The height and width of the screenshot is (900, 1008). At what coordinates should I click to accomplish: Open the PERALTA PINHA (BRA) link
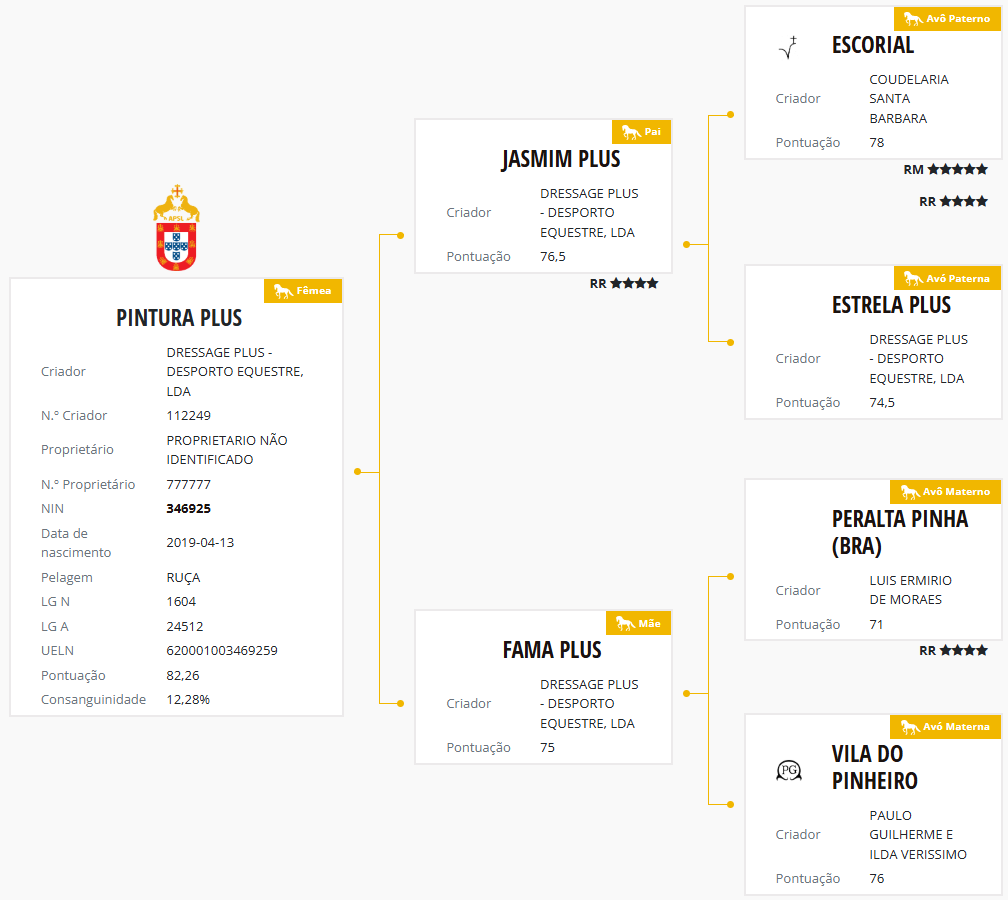pyautogui.click(x=900, y=533)
